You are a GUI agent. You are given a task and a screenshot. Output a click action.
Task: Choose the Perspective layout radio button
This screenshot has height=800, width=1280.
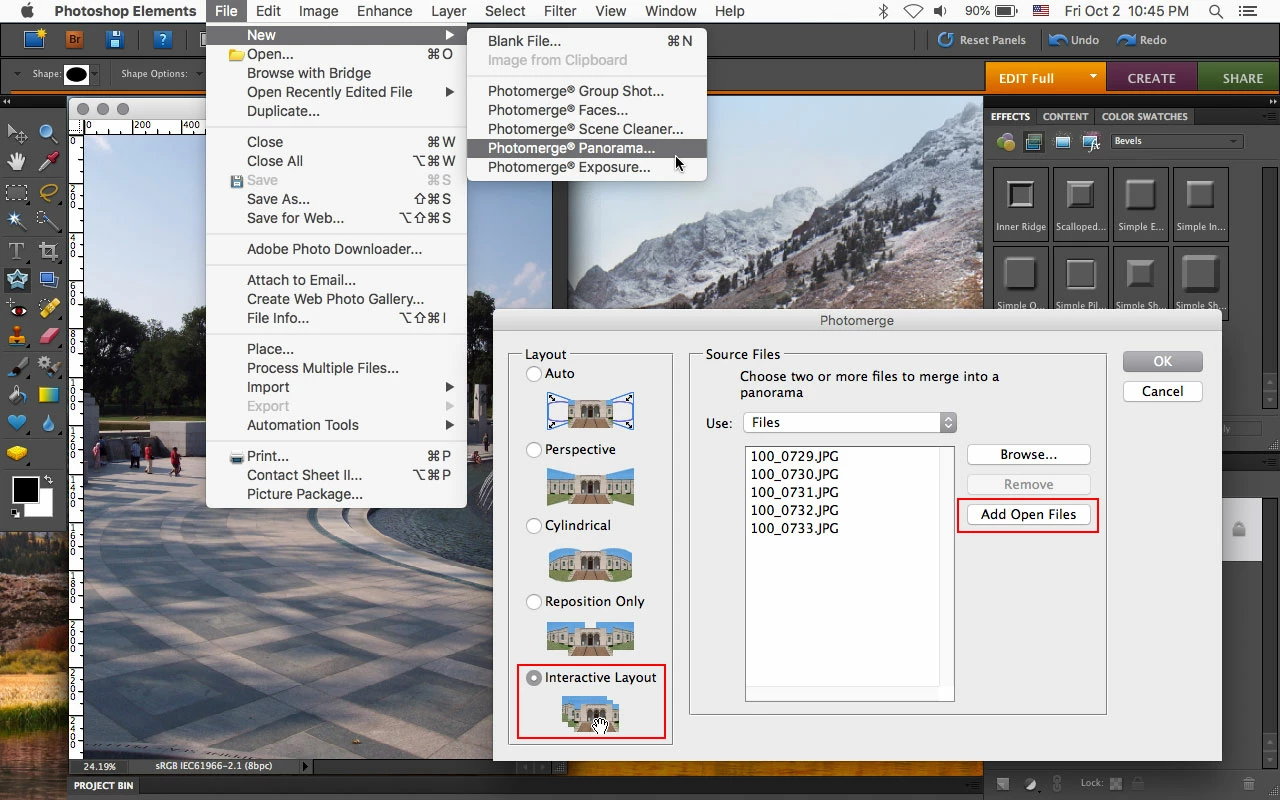534,449
